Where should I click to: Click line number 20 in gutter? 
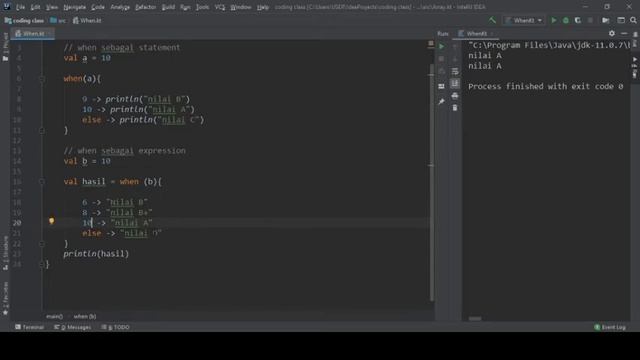17,223
